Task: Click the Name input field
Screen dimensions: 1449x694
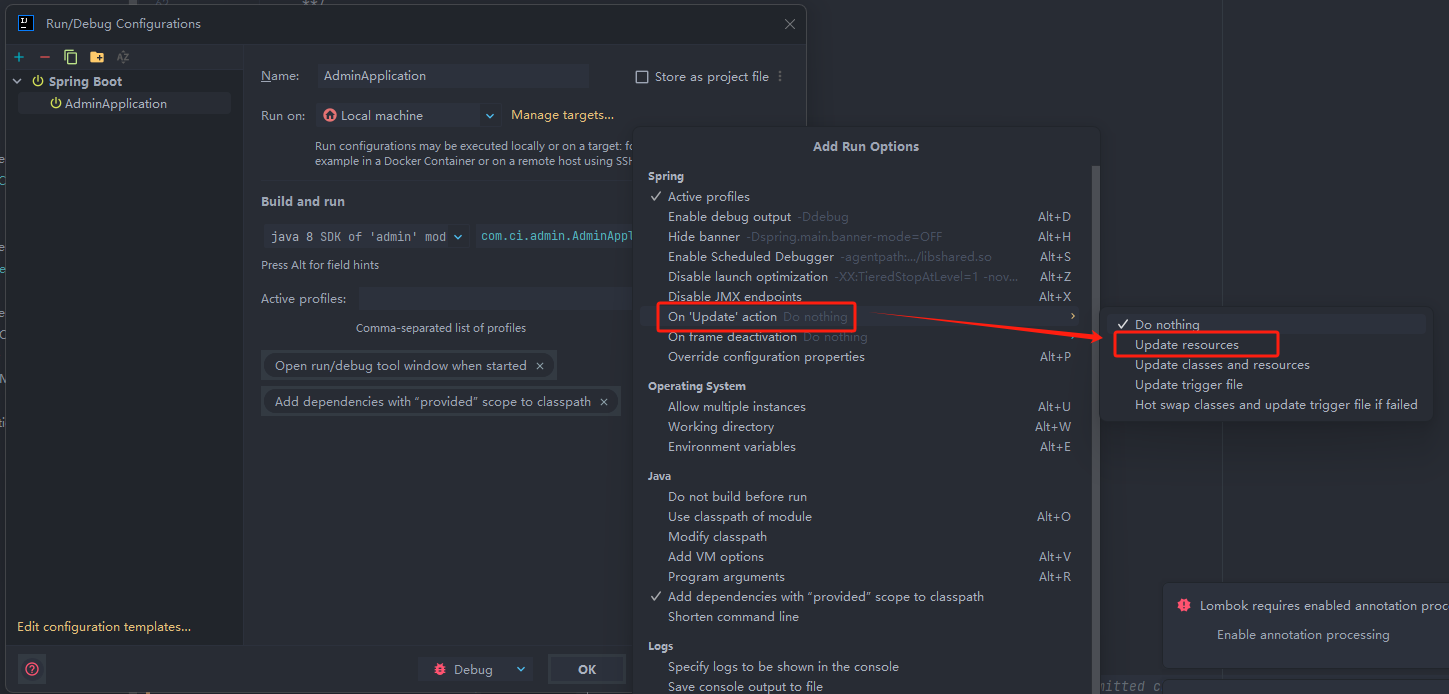Action: click(x=453, y=76)
